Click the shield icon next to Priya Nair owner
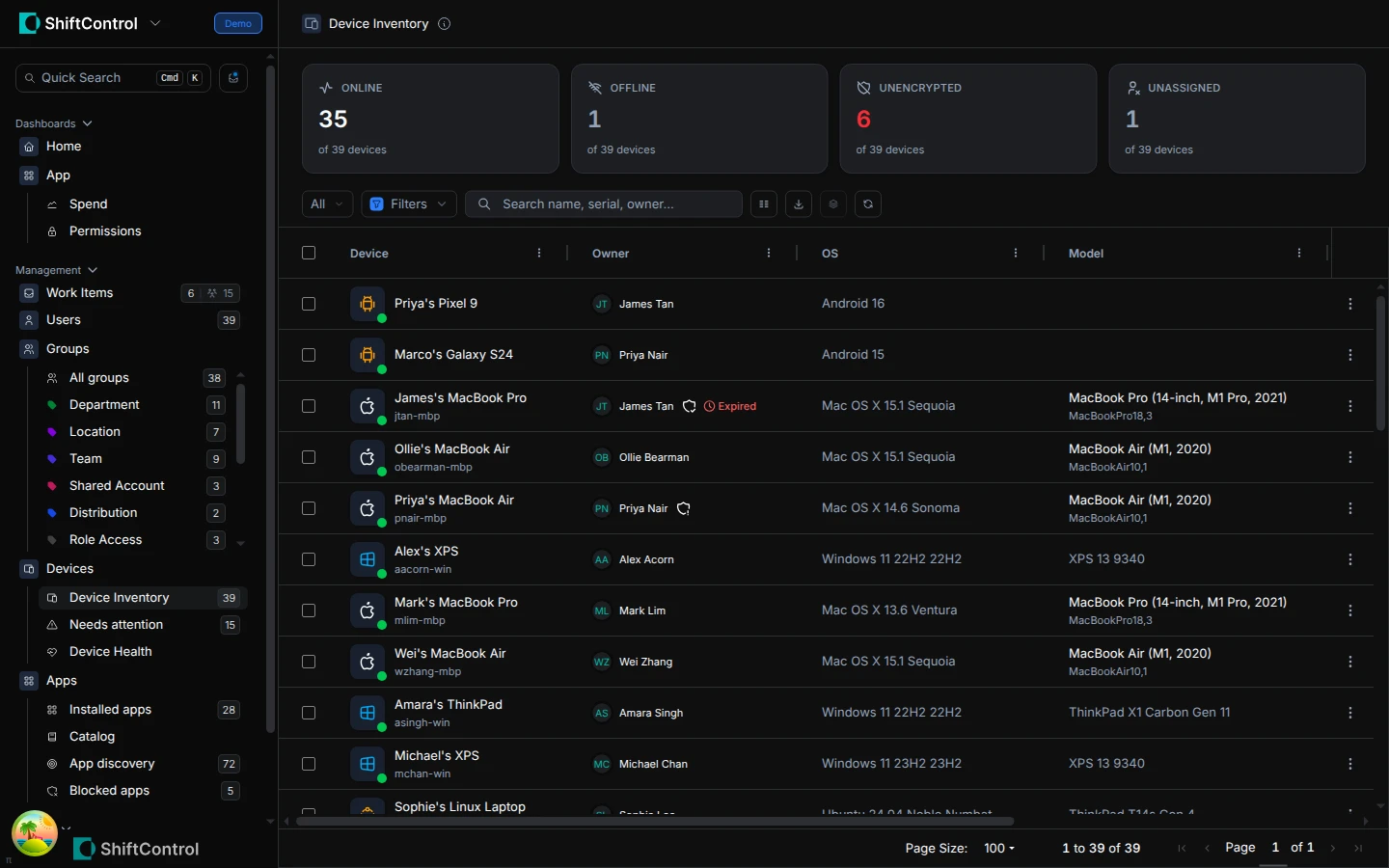Screen dimensions: 1389x868 click(x=684, y=508)
